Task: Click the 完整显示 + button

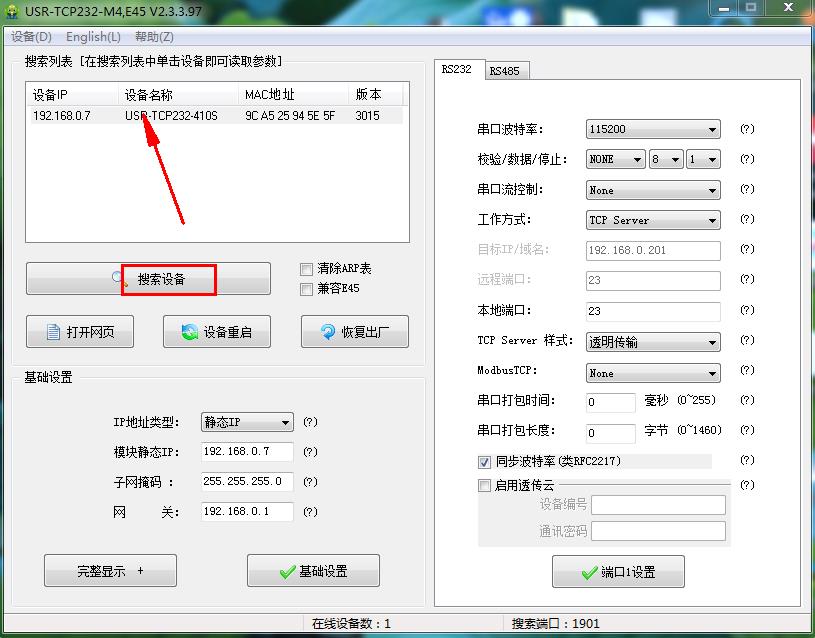Action: coord(110,571)
